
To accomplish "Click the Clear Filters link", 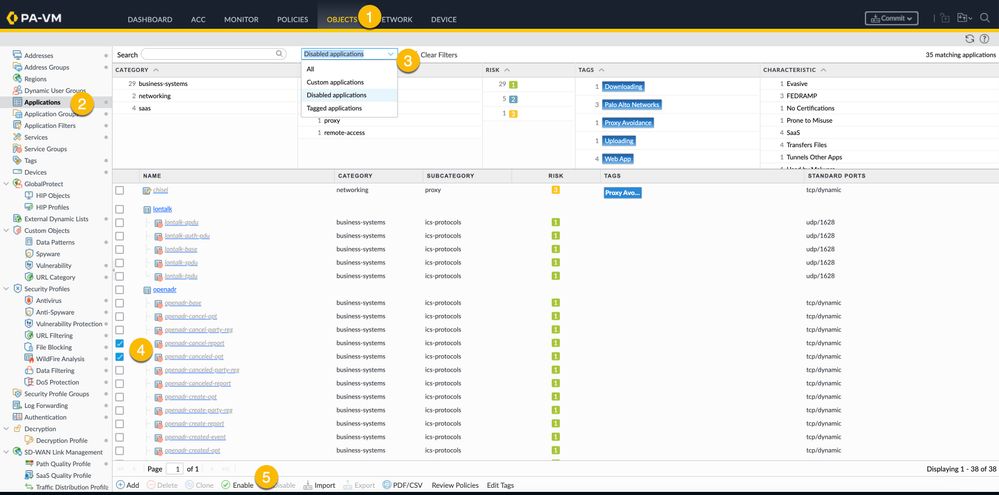I will (x=439, y=55).
